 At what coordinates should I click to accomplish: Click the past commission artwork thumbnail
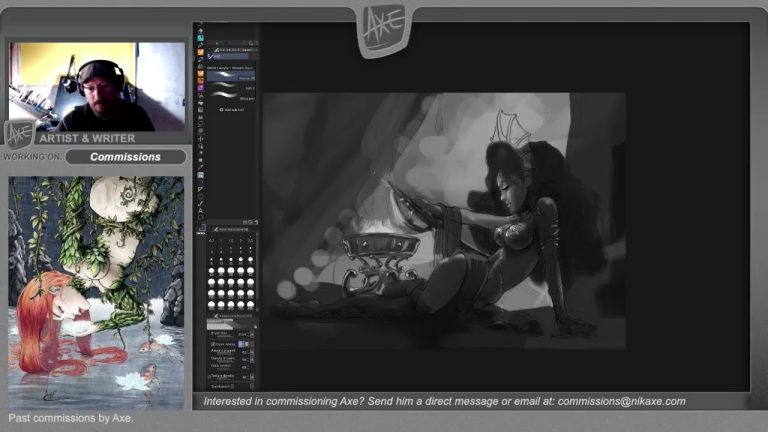click(96, 292)
